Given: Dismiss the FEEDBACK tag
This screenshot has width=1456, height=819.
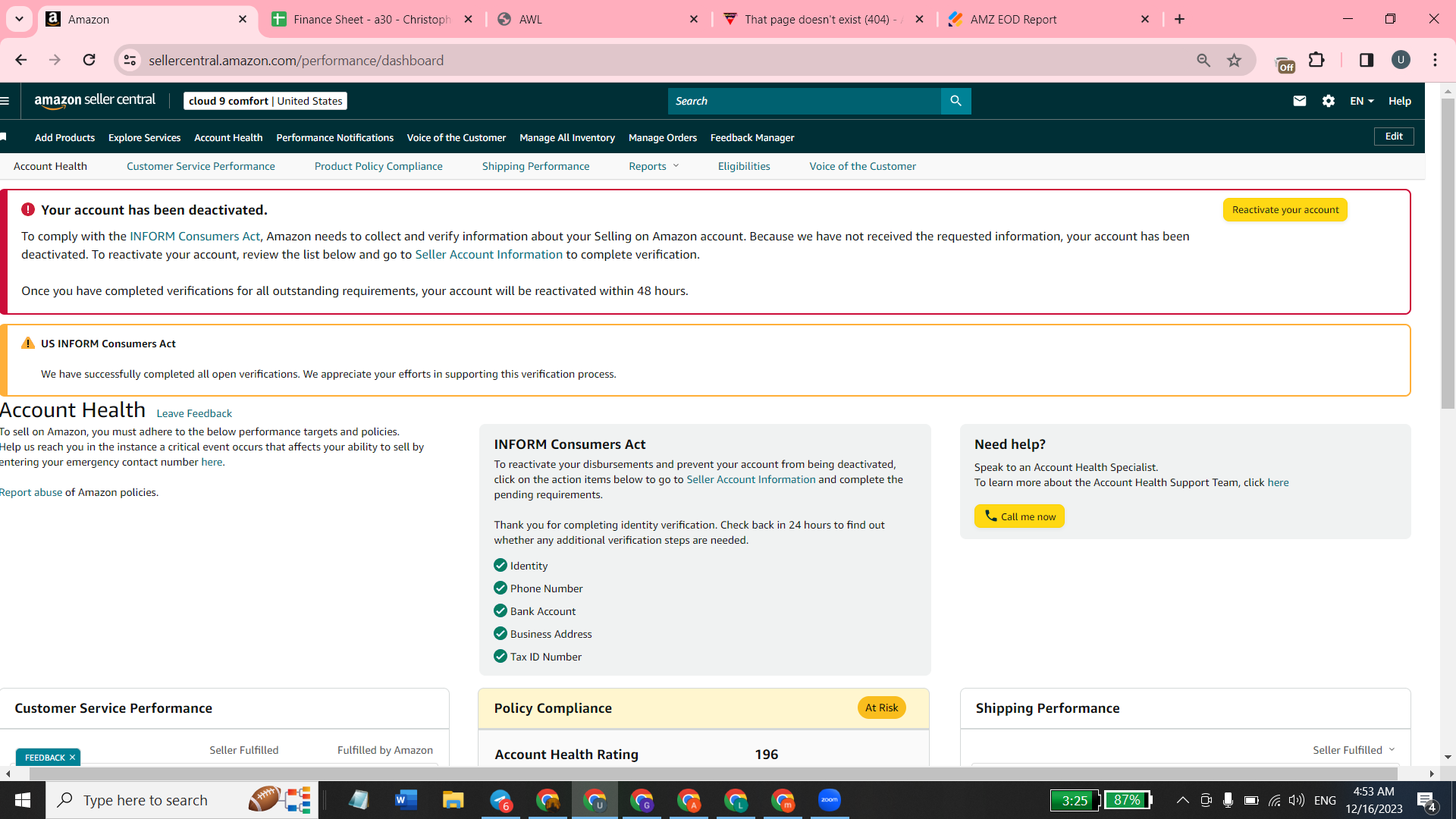Looking at the screenshot, I should pyautogui.click(x=72, y=758).
